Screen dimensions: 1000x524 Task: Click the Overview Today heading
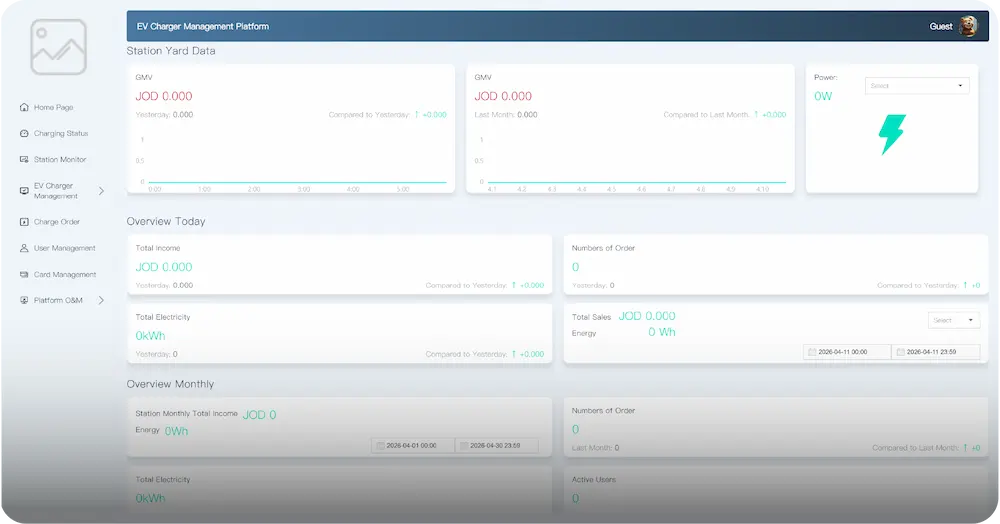click(166, 221)
